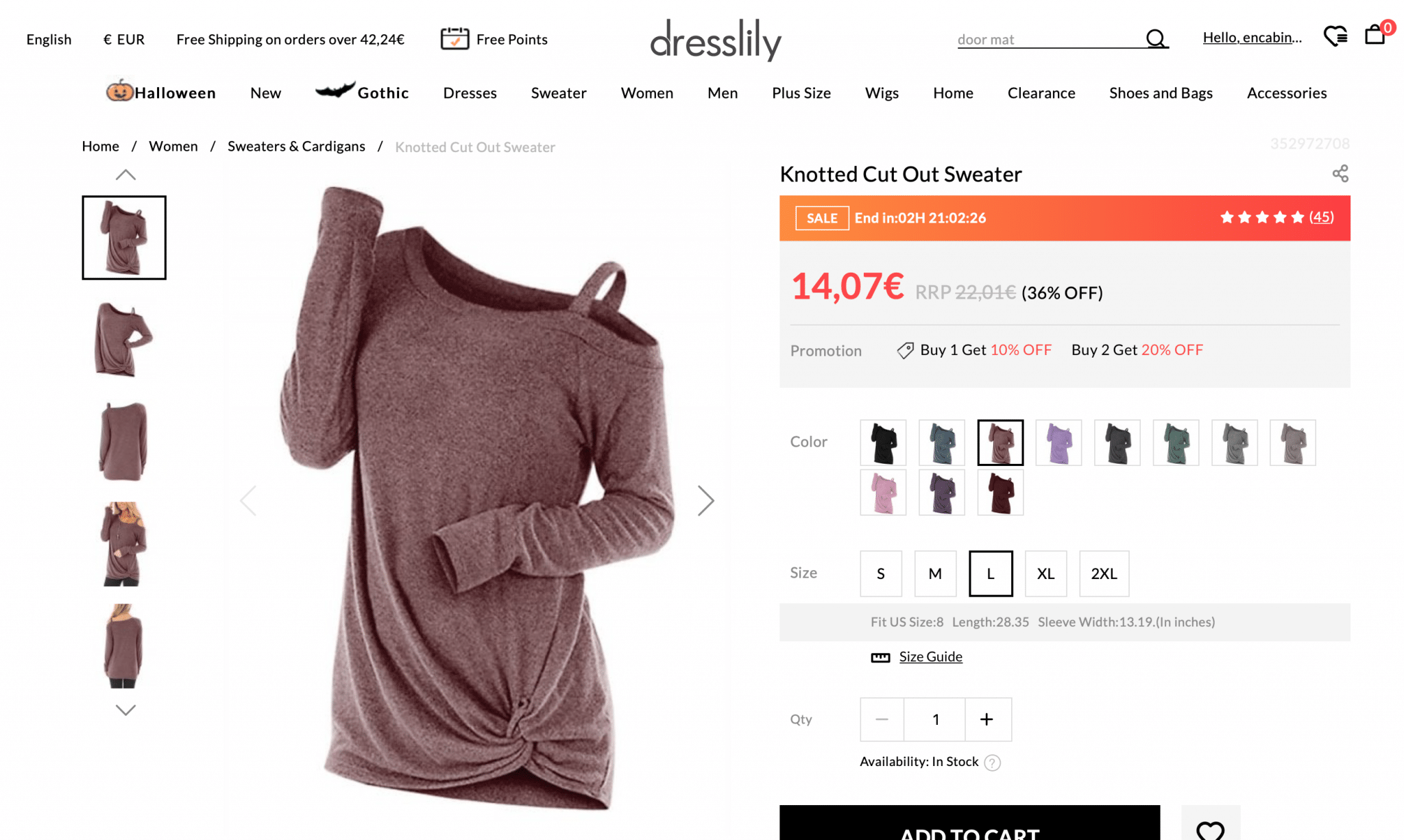This screenshot has height=840, width=1404.
Task: Click the Free Points calendar icon
Action: pos(455,38)
